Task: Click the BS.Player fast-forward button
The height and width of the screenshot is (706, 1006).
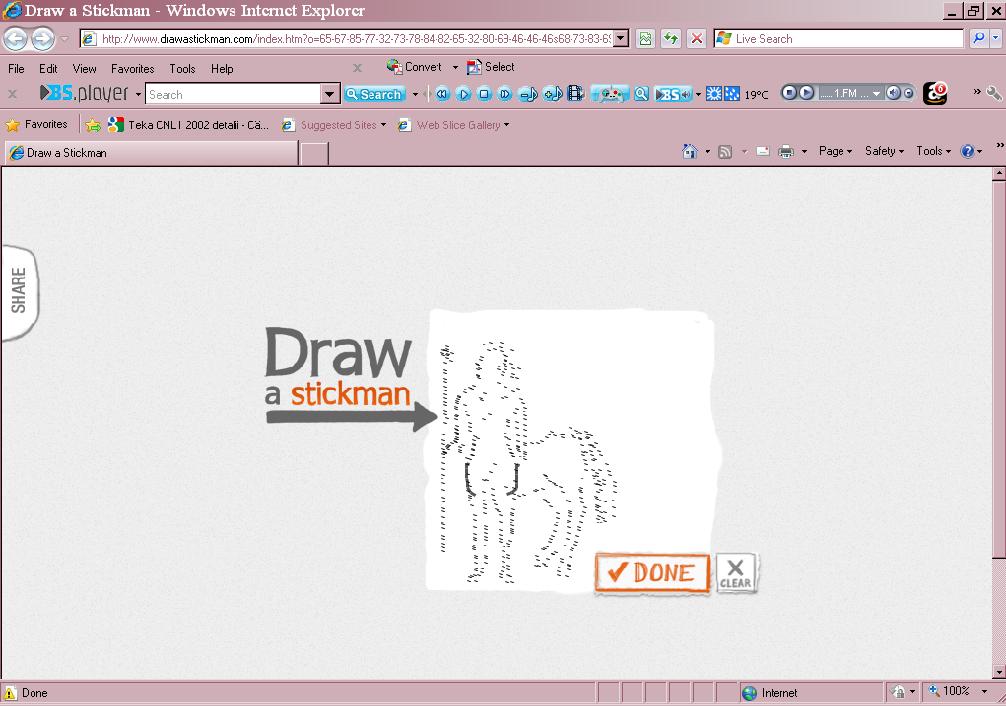Action: pyautogui.click(x=505, y=94)
